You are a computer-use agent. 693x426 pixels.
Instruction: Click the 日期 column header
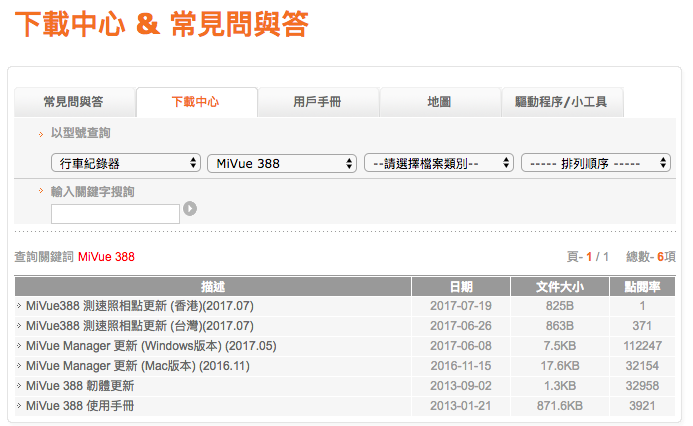pos(461,287)
